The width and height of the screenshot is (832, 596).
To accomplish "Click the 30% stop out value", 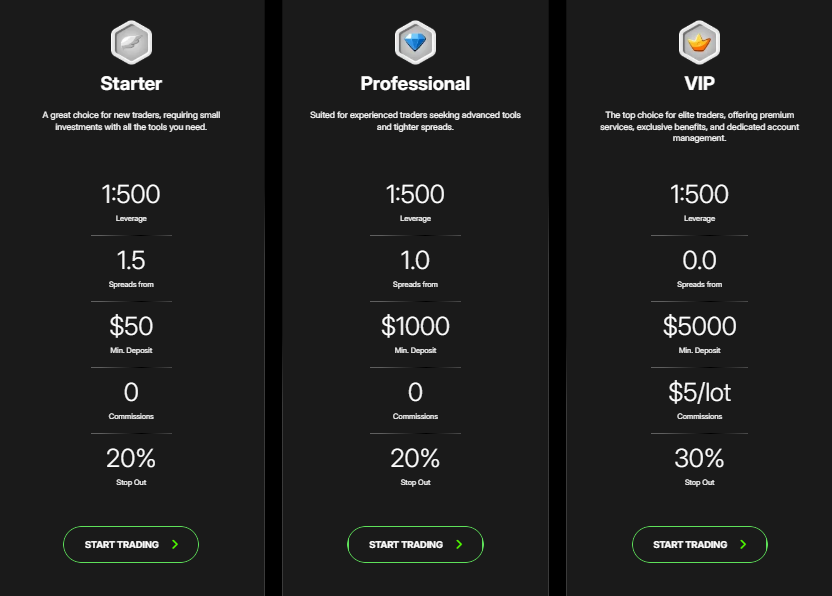I will pyautogui.click(x=699, y=458).
